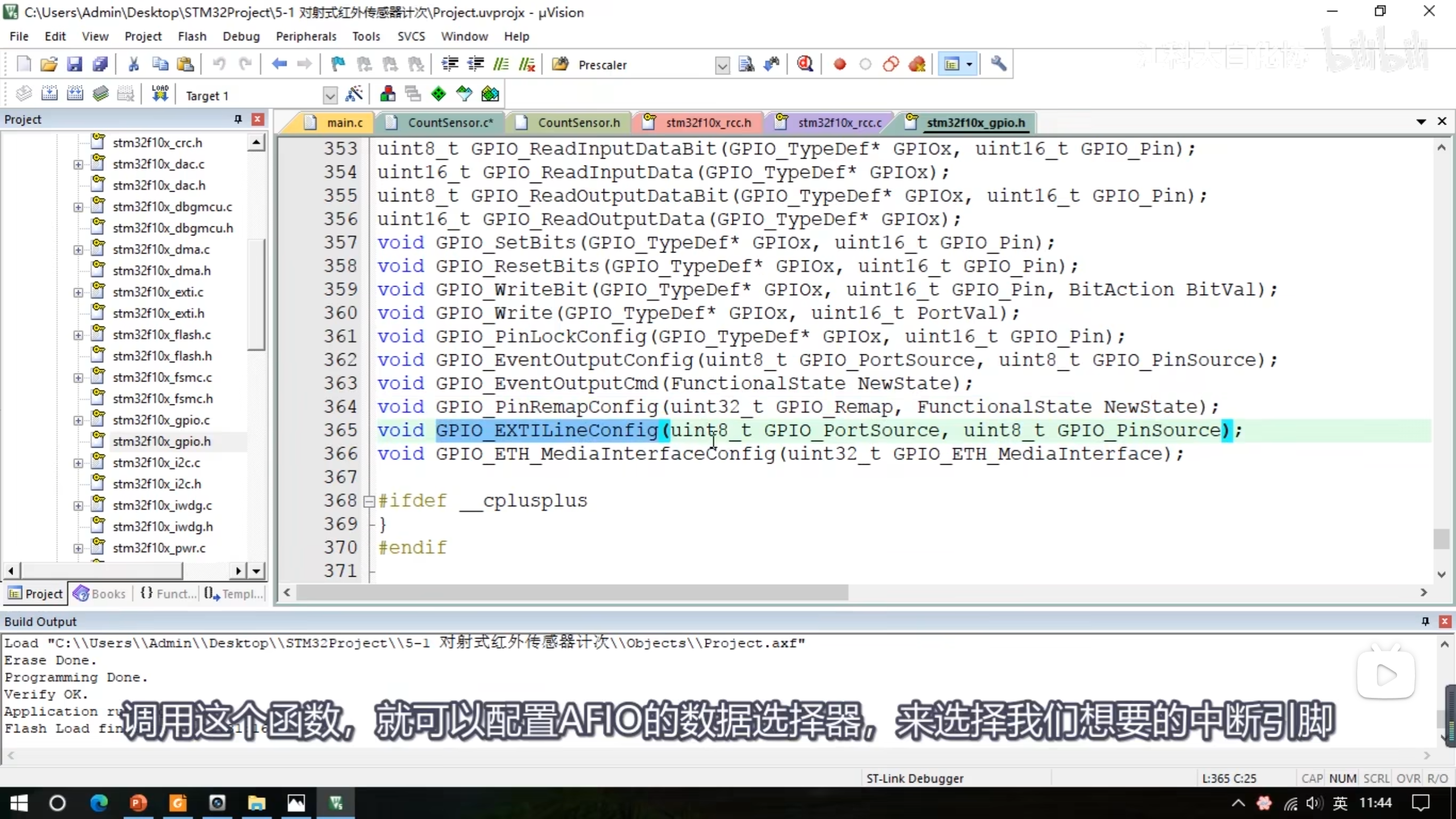Image resolution: width=1456 pixels, height=819 pixels.
Task: Click the Save All toolbar icon
Action: point(100,64)
